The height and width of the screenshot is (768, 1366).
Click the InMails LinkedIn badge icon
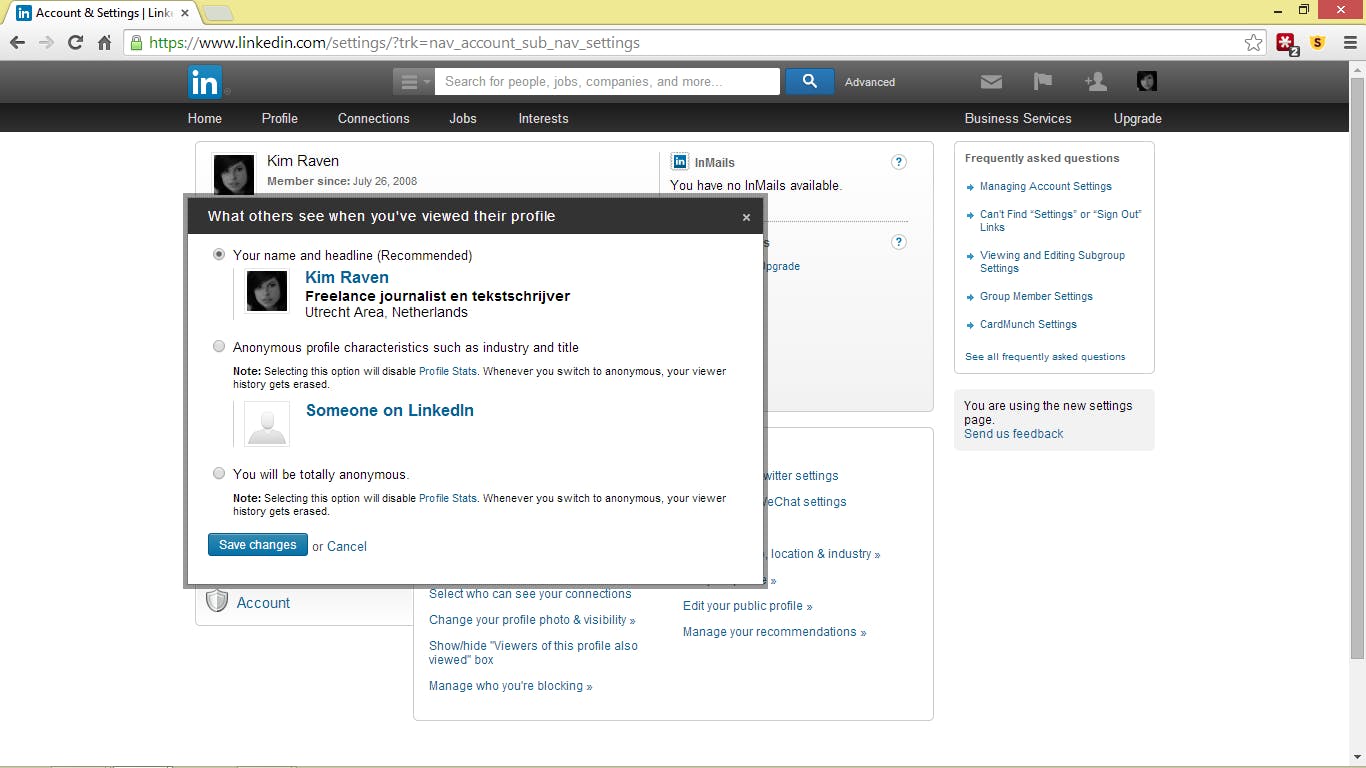(680, 162)
